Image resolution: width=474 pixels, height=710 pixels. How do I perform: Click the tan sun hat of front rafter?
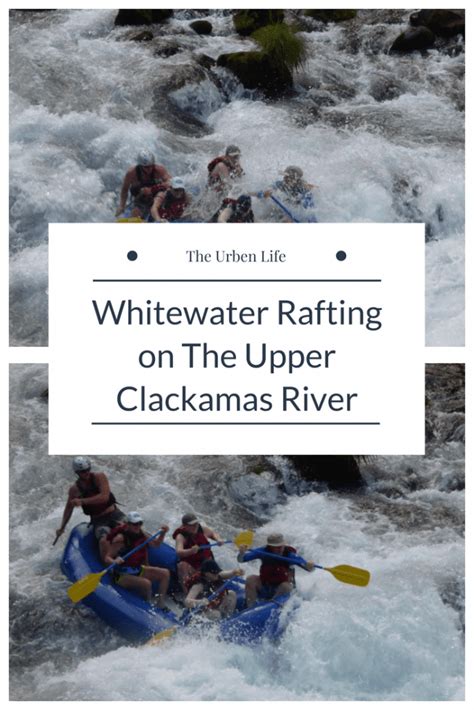[x=275, y=540]
